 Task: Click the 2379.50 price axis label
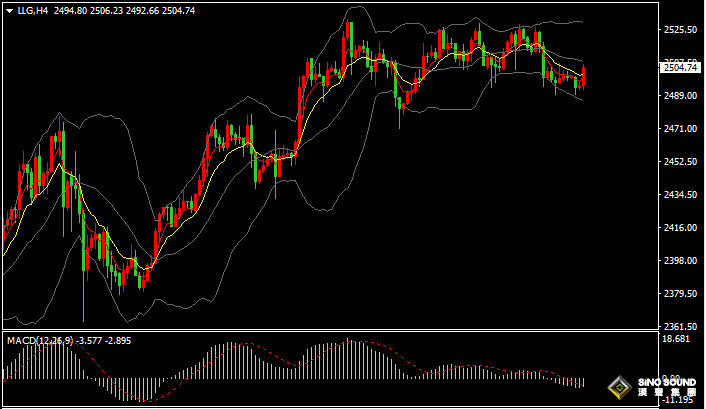click(x=680, y=294)
